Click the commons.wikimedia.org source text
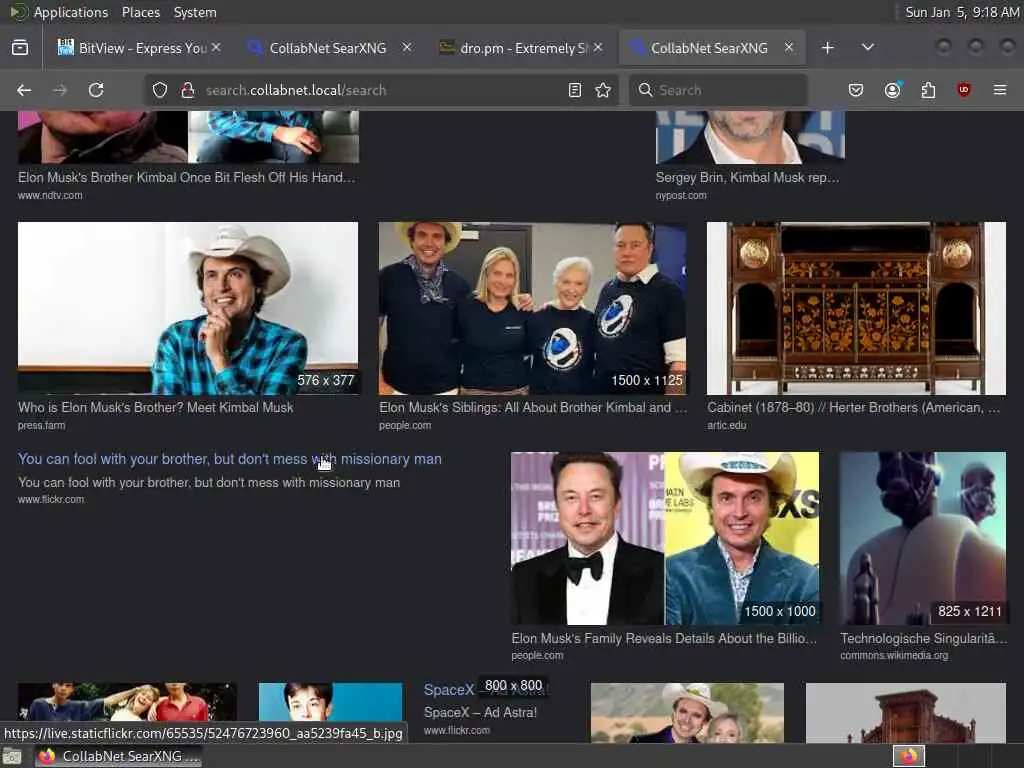Image resolution: width=1024 pixels, height=768 pixels. (894, 655)
